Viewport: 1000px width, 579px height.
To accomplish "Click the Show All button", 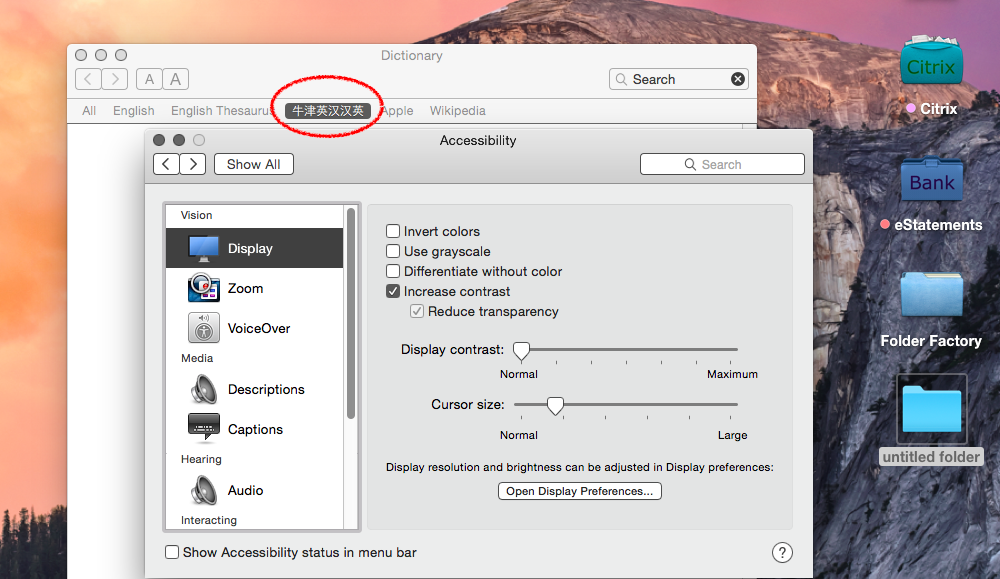I will pyautogui.click(x=254, y=164).
